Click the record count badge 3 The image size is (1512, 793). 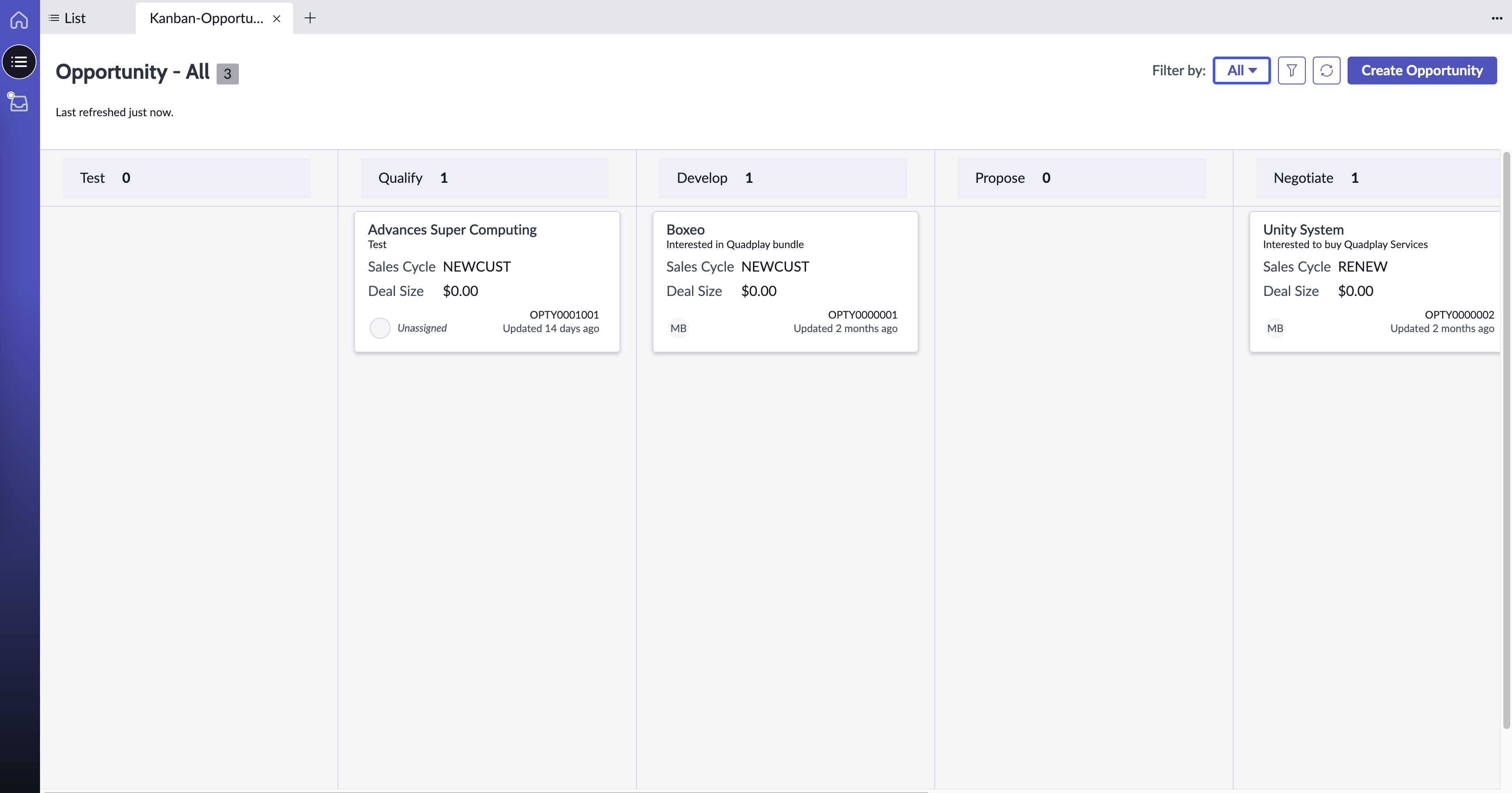228,74
